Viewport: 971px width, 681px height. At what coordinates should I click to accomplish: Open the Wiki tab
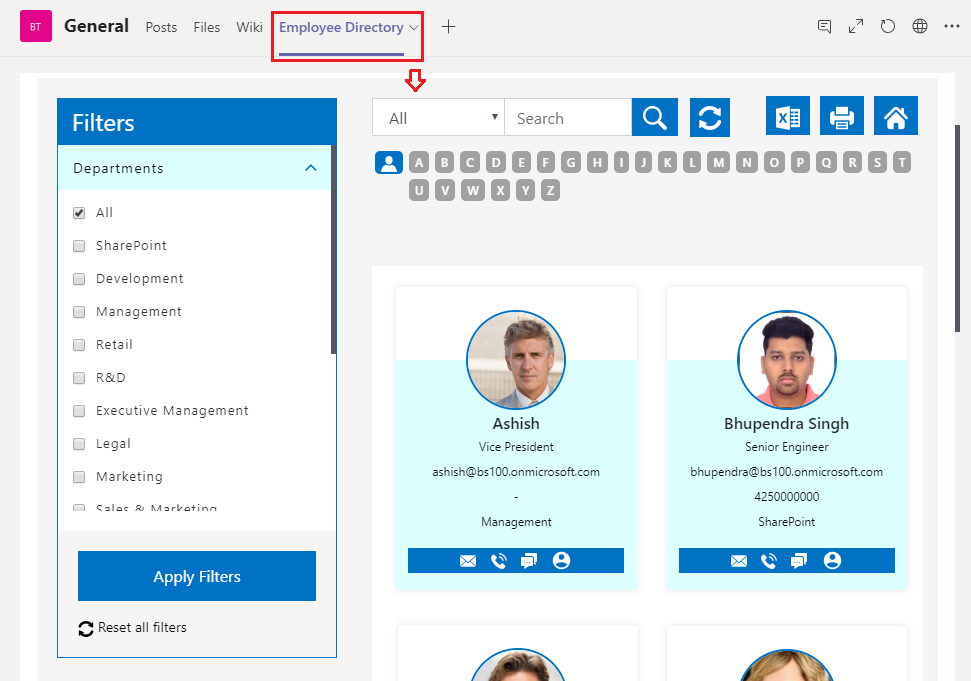click(x=249, y=27)
